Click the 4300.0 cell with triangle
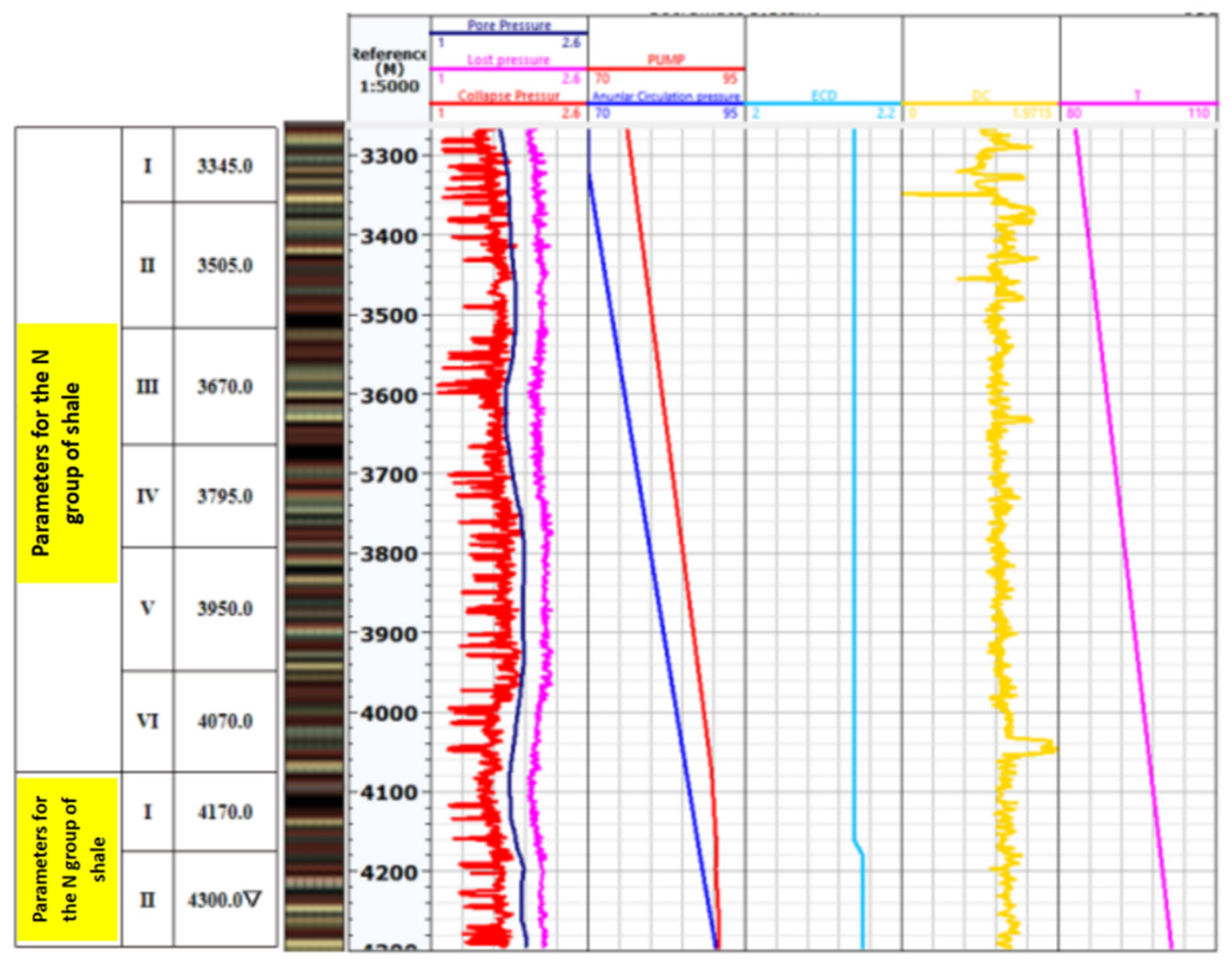 [225, 900]
